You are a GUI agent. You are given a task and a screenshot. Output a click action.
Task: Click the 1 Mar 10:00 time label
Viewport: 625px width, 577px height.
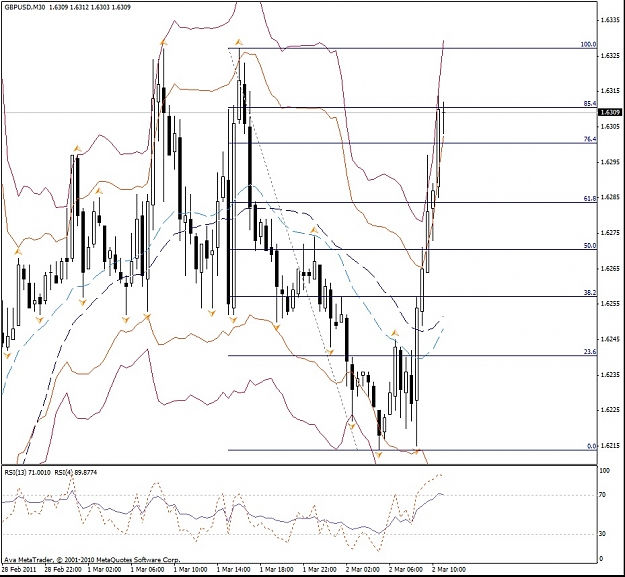click(x=191, y=569)
